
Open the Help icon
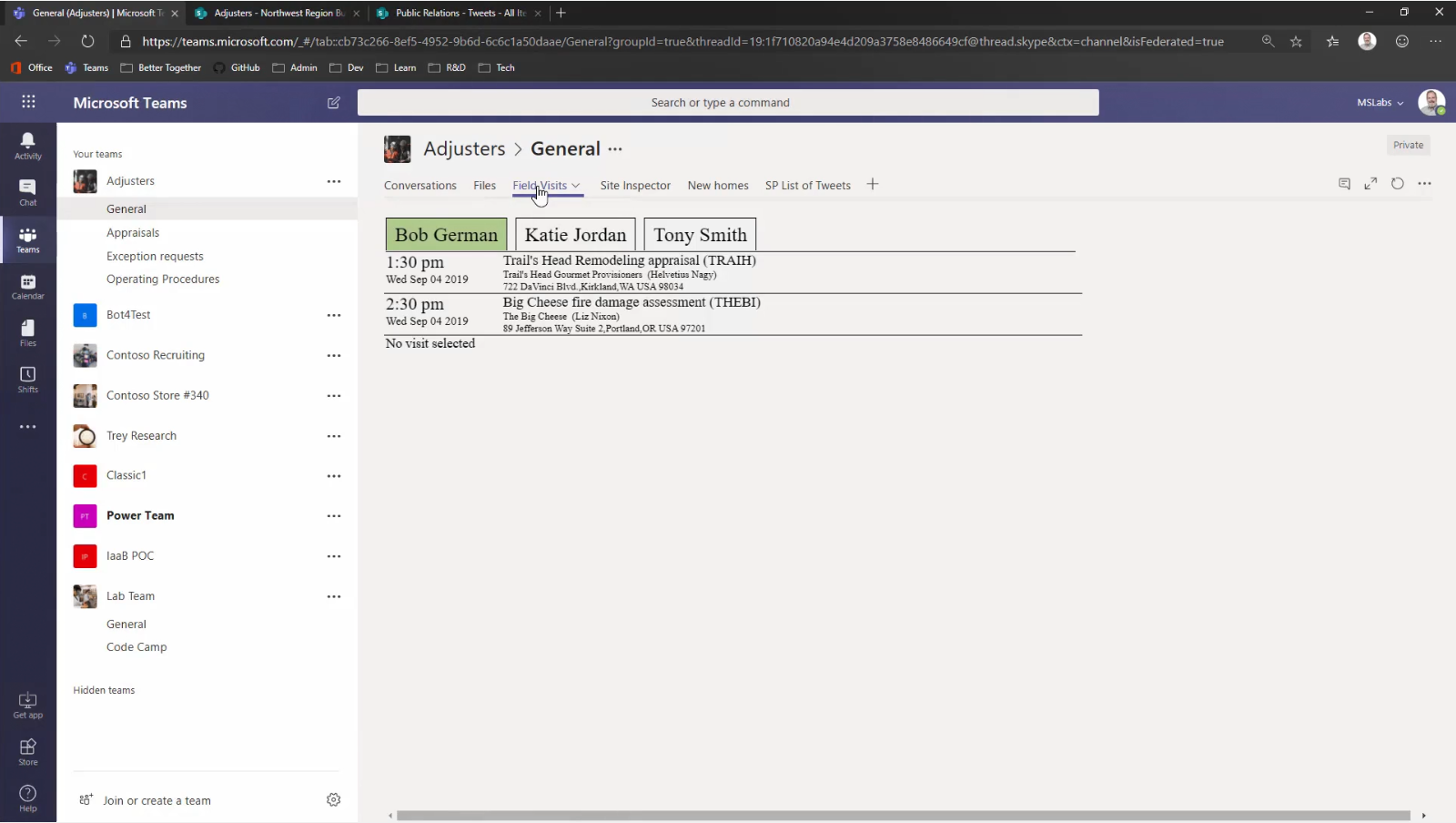click(28, 798)
